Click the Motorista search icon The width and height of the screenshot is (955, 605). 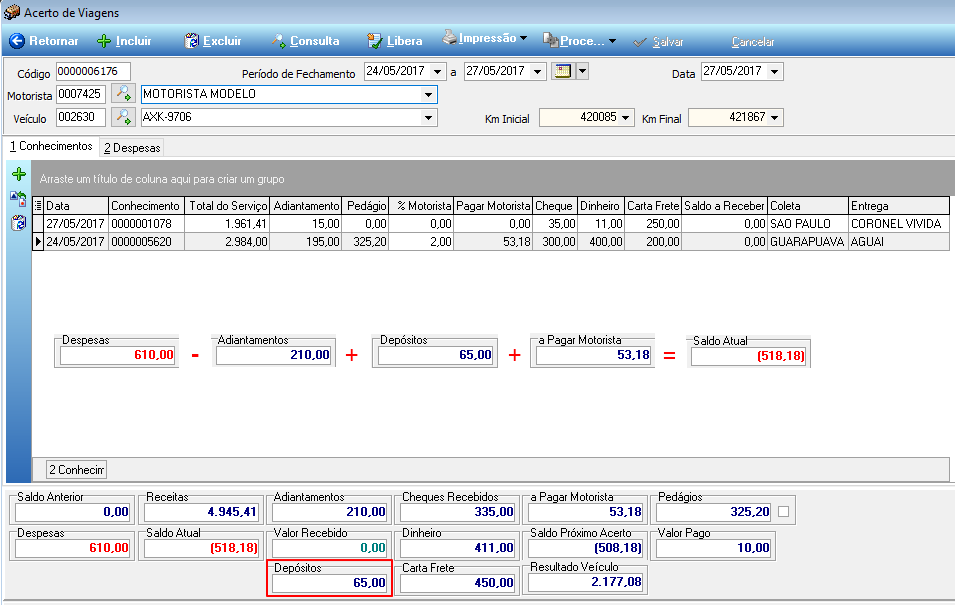(124, 94)
